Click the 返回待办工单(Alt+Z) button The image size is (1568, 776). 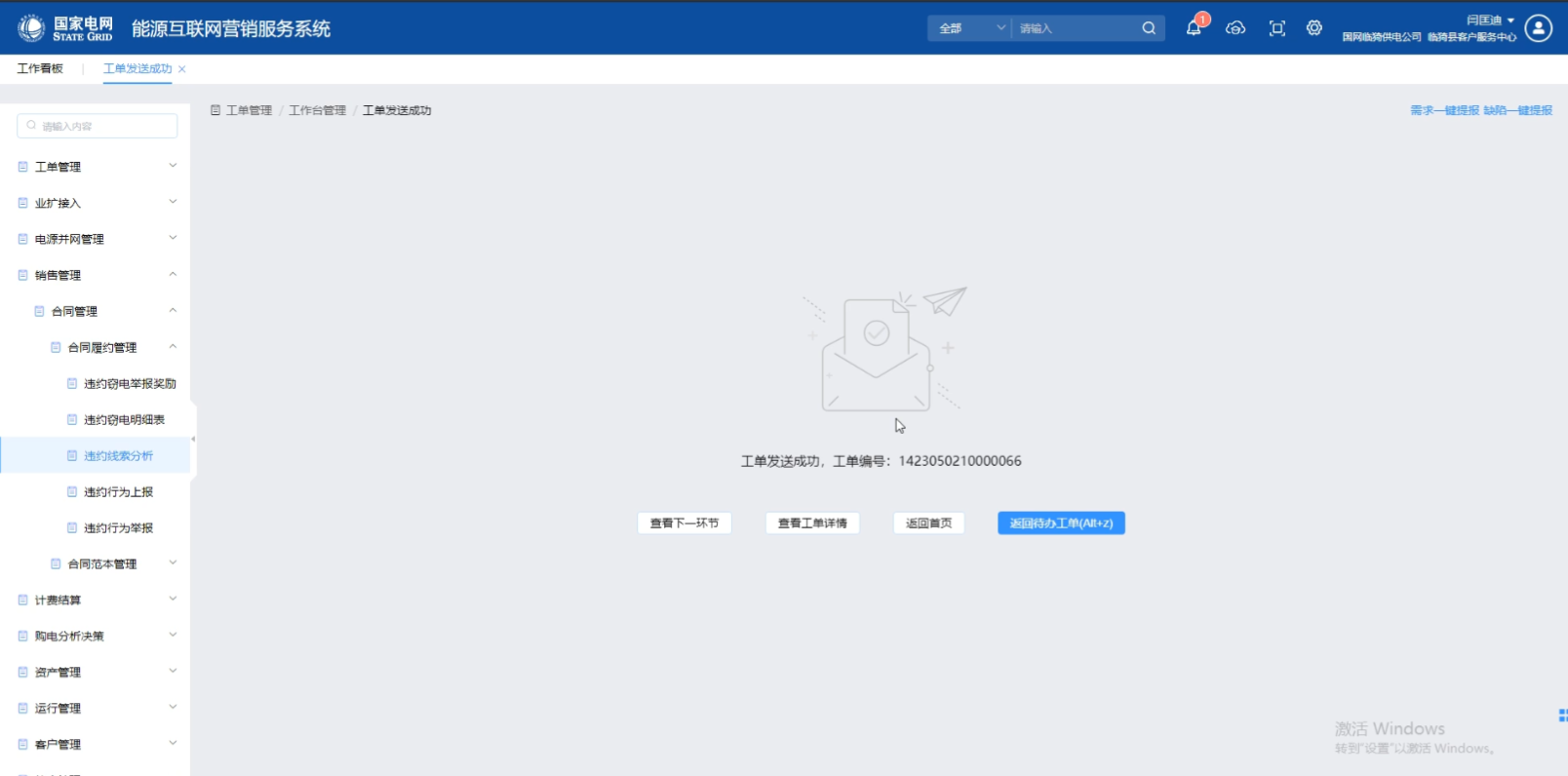[x=1061, y=524]
